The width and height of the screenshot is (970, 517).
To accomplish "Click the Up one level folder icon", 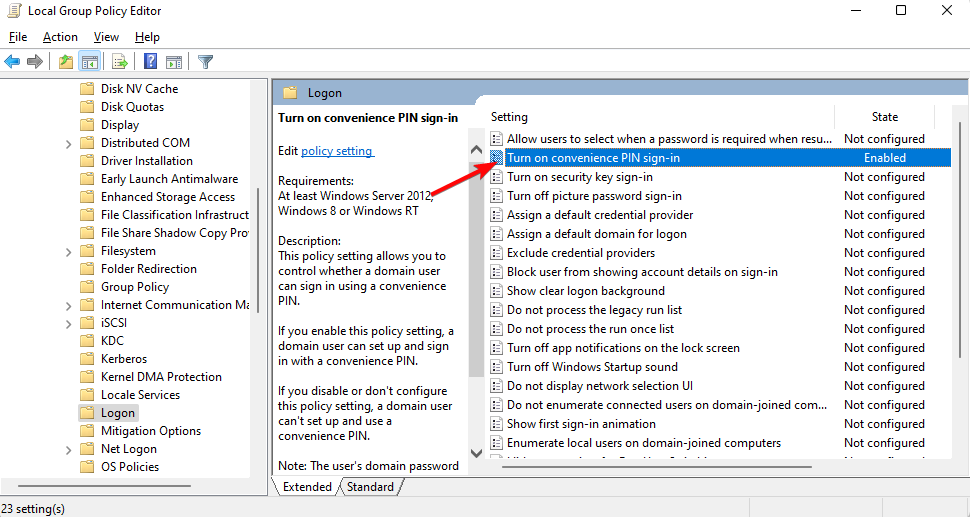I will coord(66,61).
